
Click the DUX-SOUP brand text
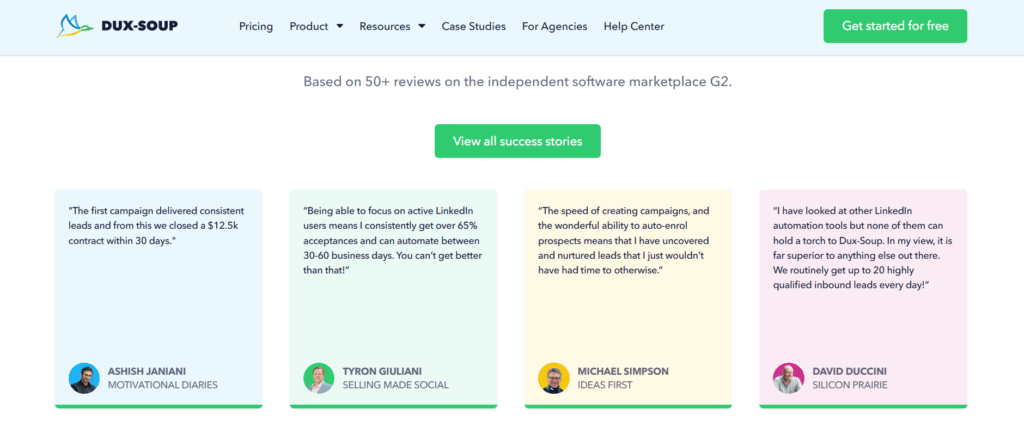(140, 26)
